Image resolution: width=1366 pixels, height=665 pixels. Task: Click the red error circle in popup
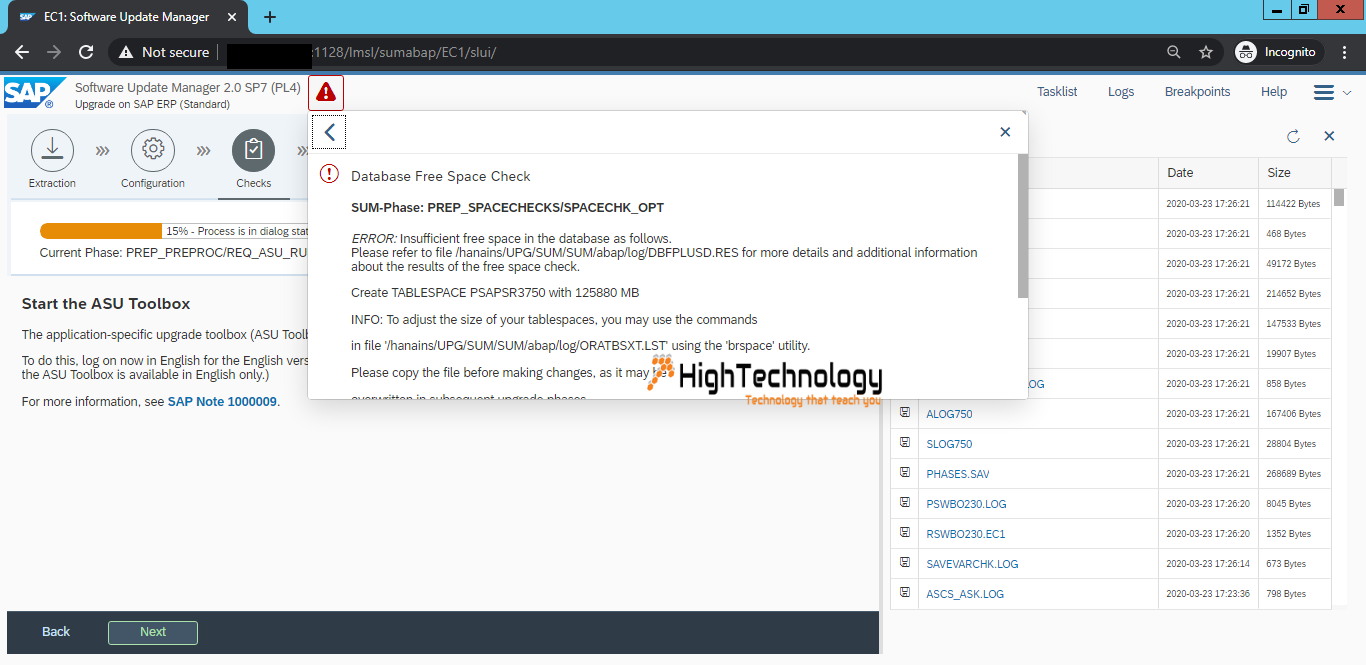(329, 174)
